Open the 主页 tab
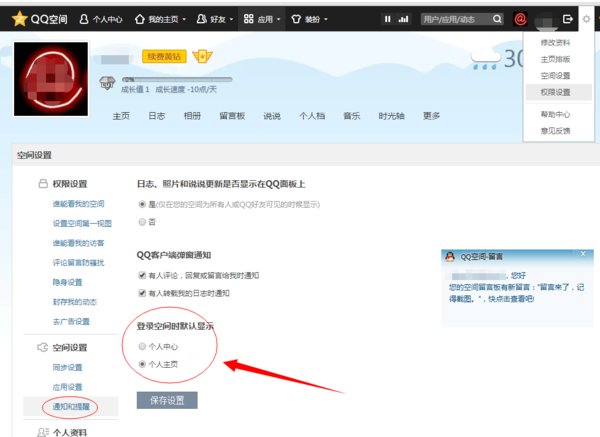The width and height of the screenshot is (600, 437). tap(121, 116)
